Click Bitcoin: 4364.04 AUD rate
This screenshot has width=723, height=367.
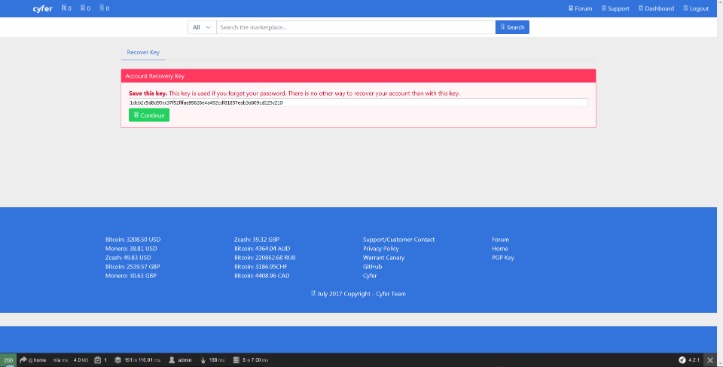(x=262, y=249)
